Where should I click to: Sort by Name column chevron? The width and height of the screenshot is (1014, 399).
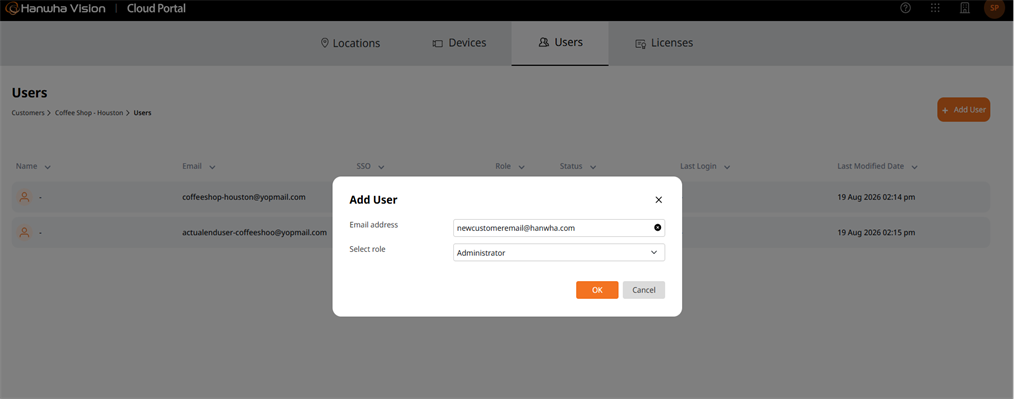[48, 167]
